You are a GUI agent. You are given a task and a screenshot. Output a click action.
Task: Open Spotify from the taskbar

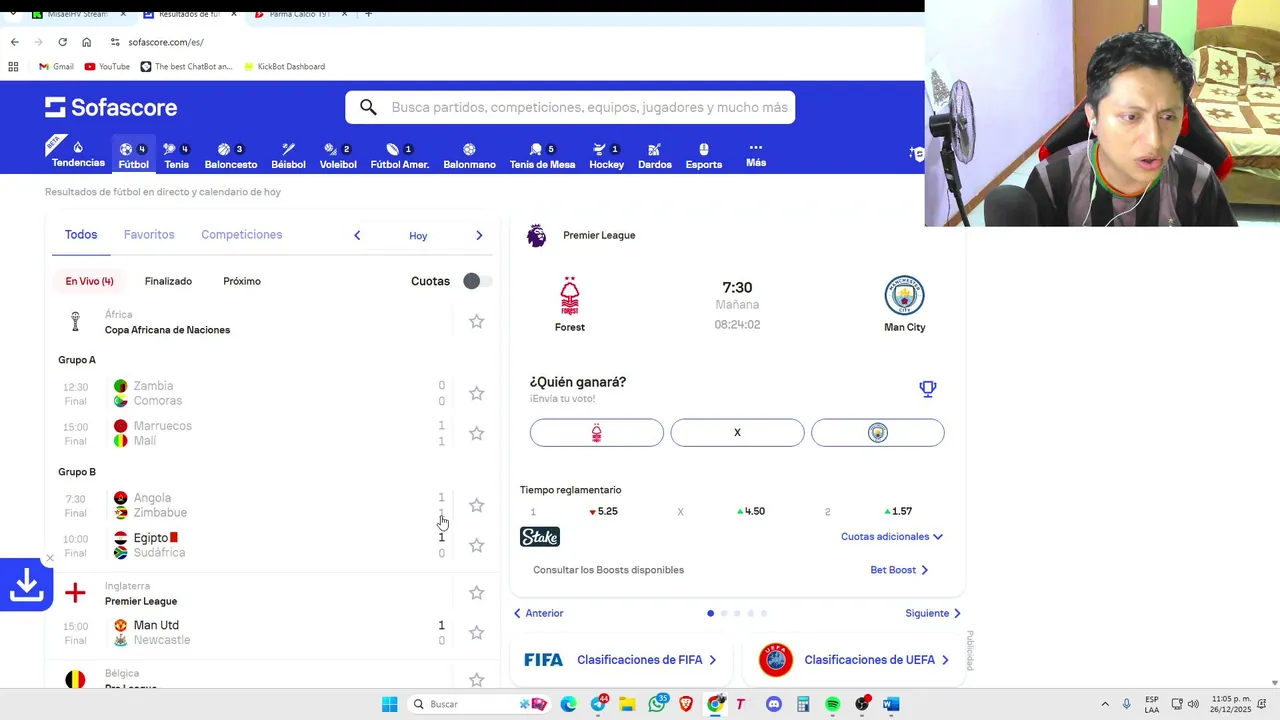tap(832, 704)
